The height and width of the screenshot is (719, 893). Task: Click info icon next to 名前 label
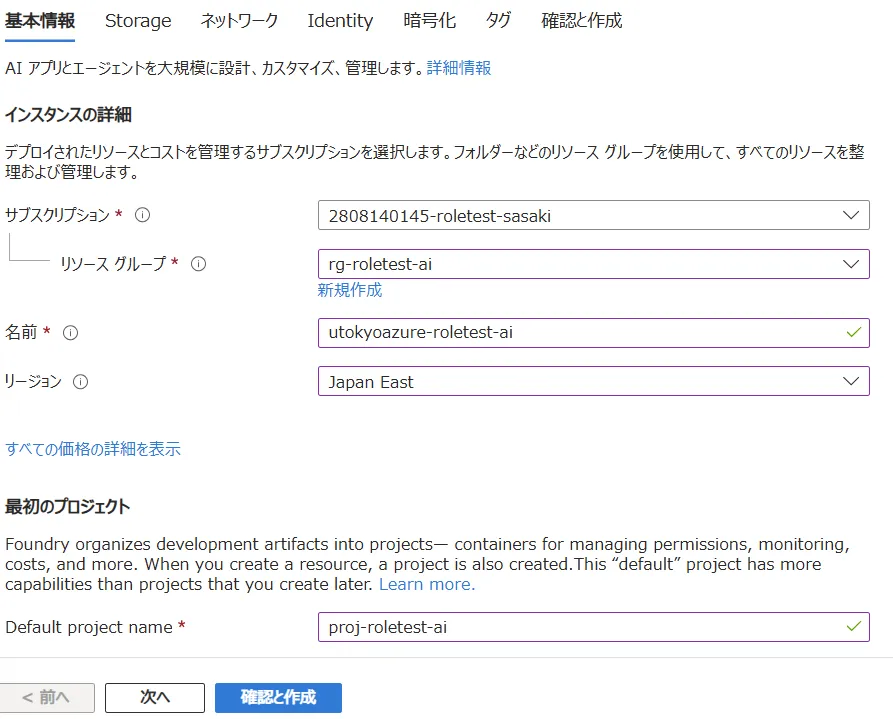(70, 332)
